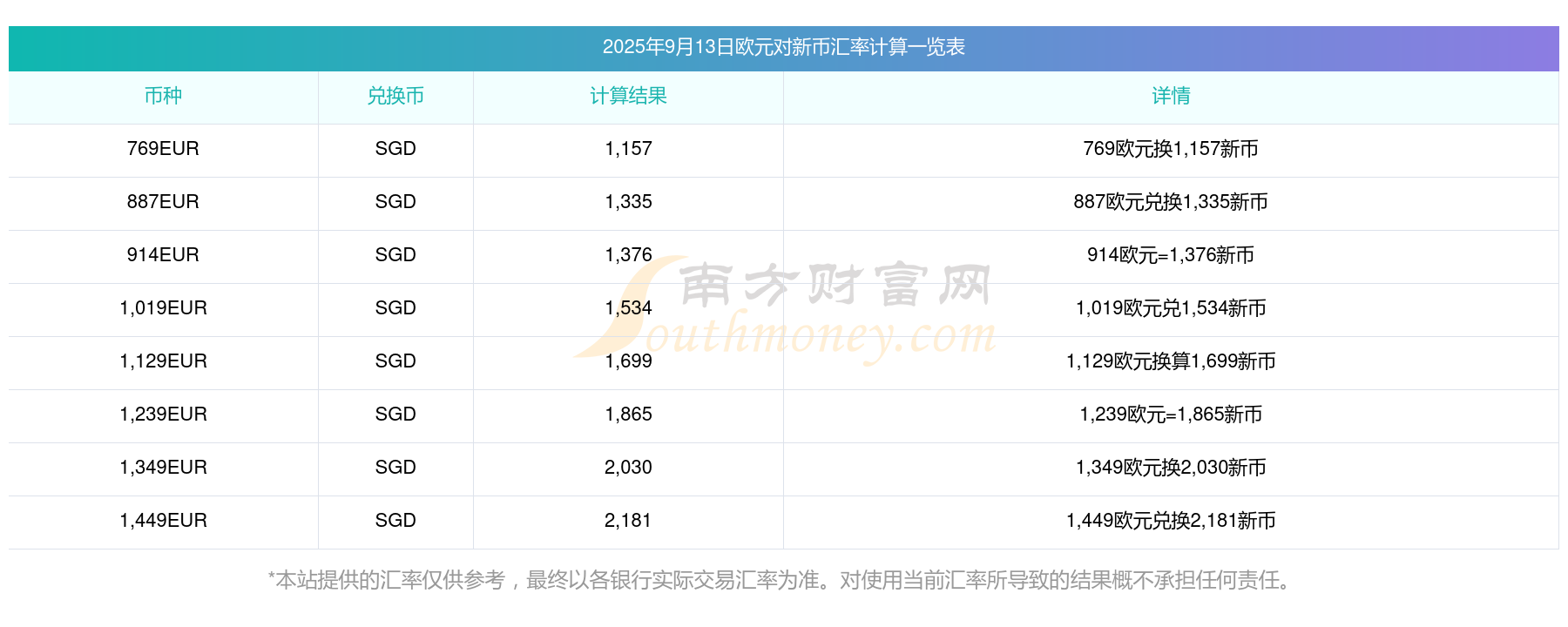Select the 887EUR cell
The height and width of the screenshot is (627, 1568).
(x=163, y=202)
